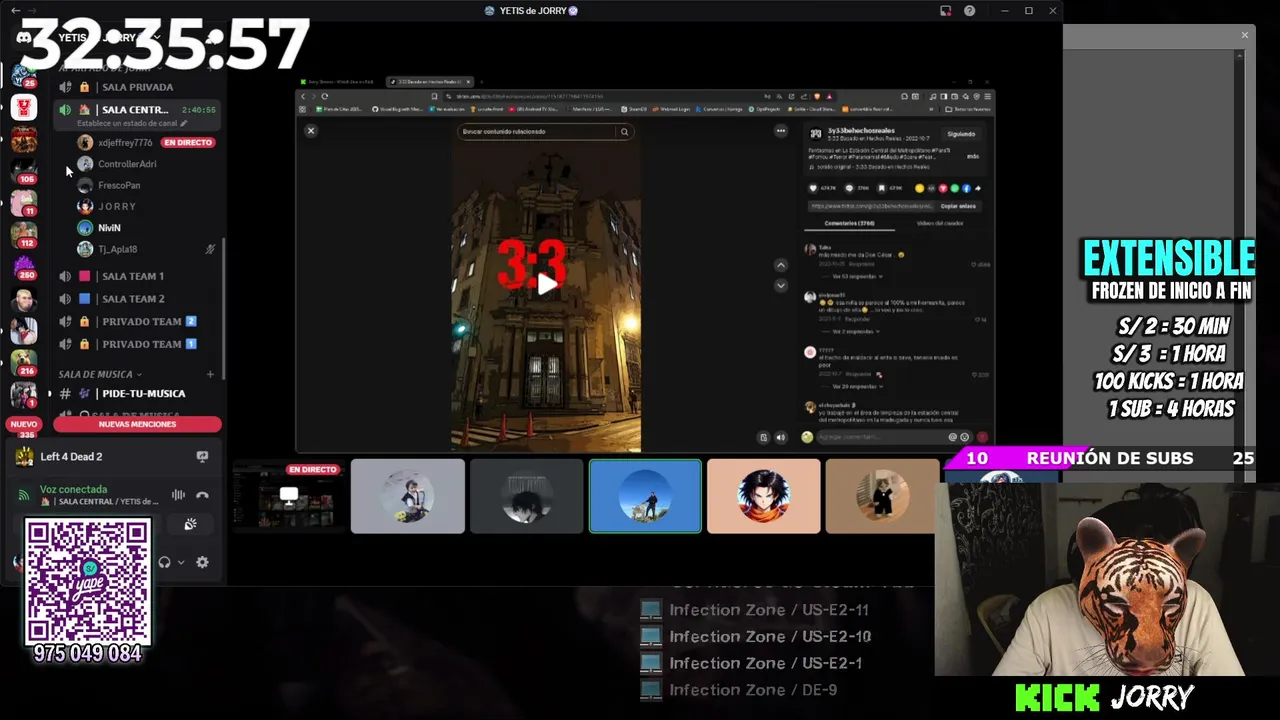Open server with 112 unread badge
The image size is (1280, 720).
24,235
